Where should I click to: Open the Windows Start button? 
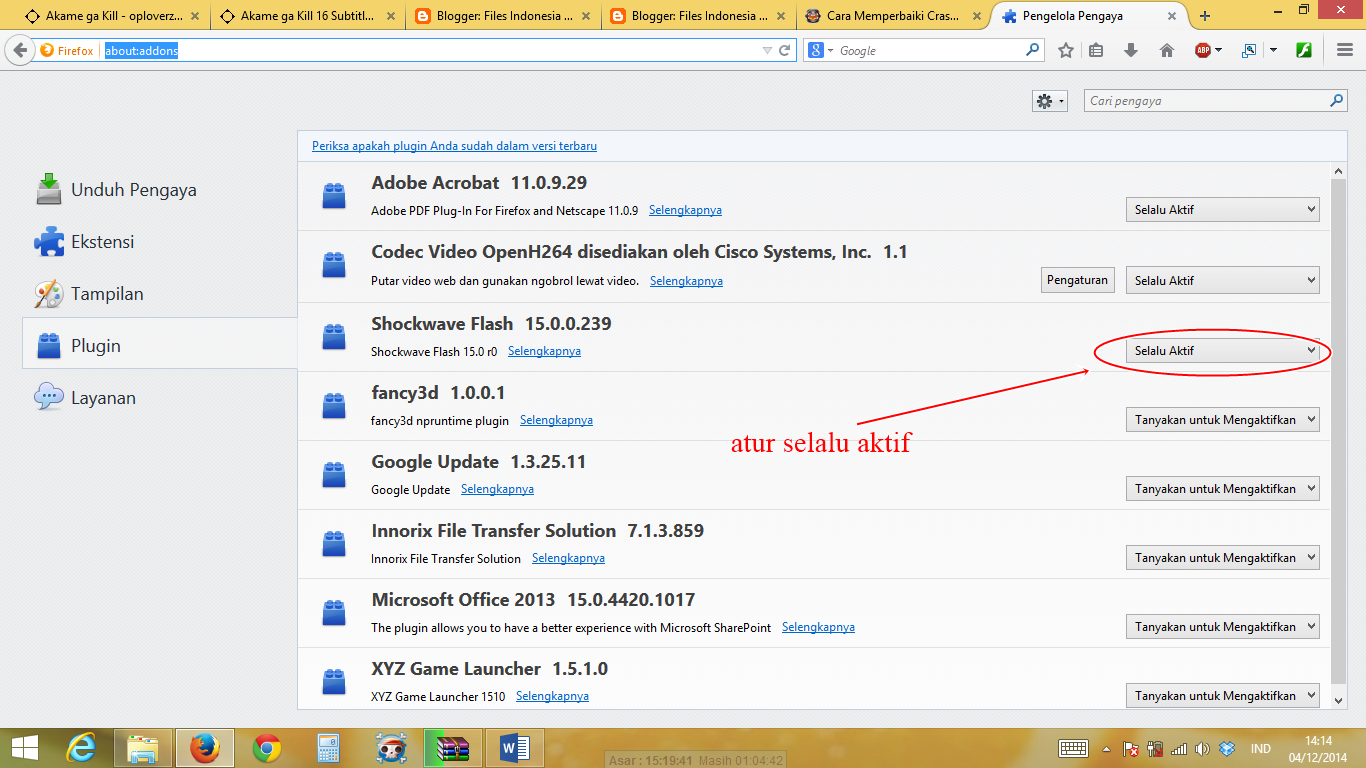click(25, 748)
